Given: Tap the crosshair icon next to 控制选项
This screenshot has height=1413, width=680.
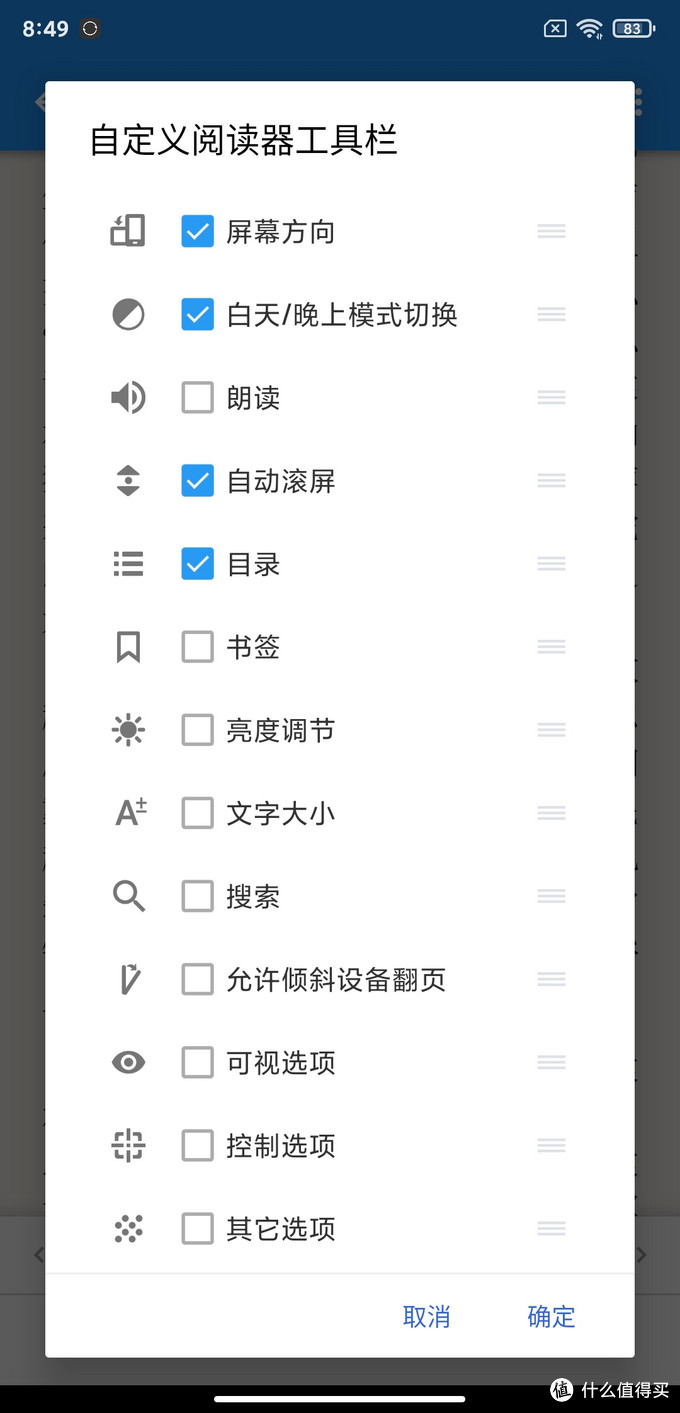Looking at the screenshot, I should (128, 1145).
